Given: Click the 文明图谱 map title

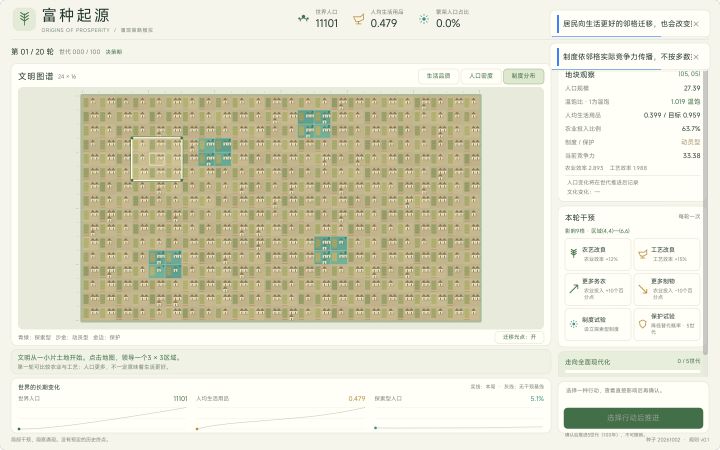Looking at the screenshot, I should (x=35, y=76).
